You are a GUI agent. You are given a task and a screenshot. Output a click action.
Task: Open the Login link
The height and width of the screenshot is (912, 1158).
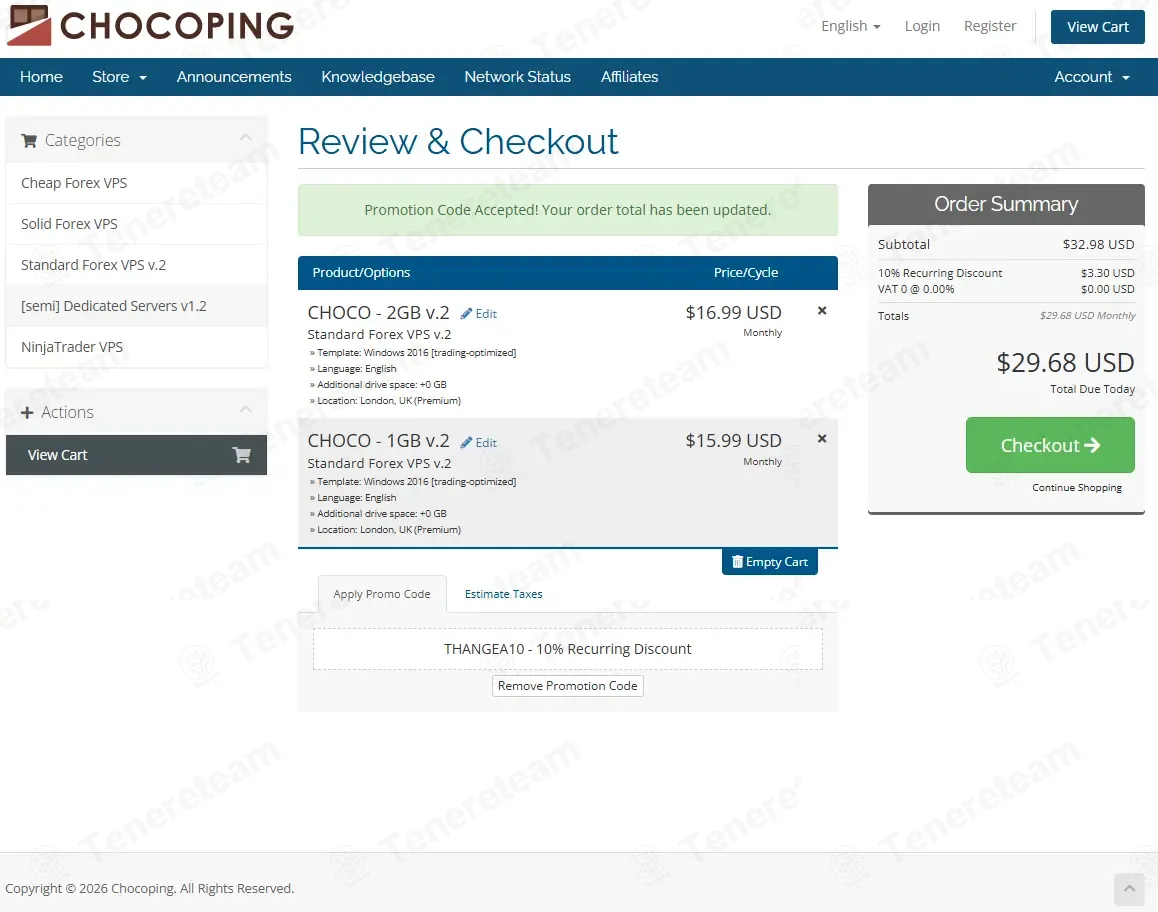[x=922, y=26]
